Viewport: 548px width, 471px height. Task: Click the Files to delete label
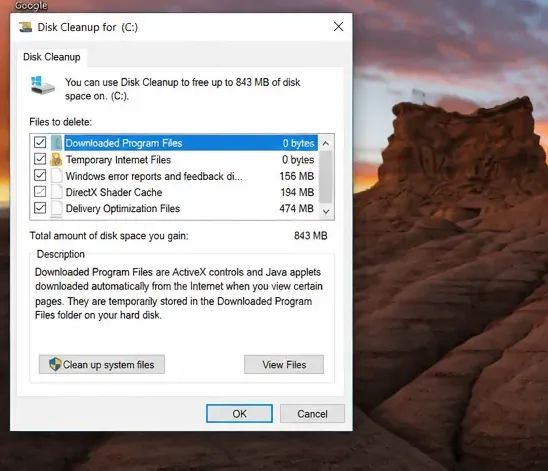60,122
